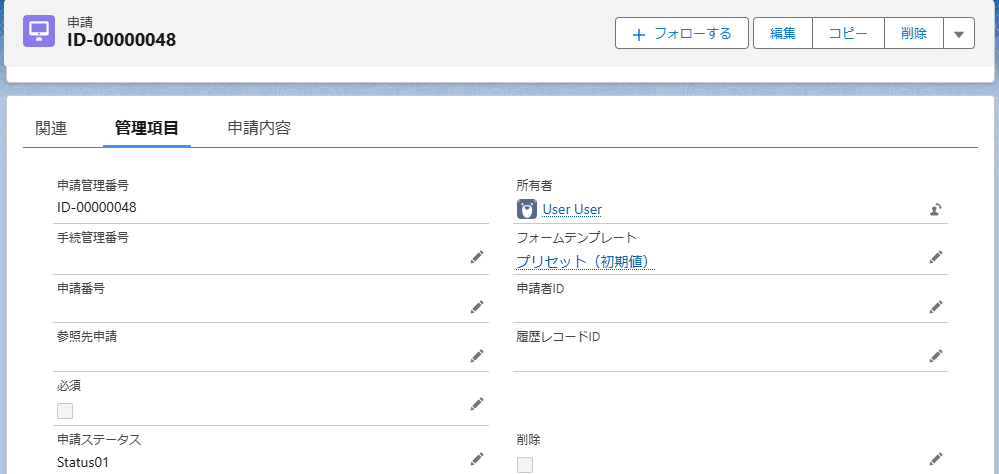The width and height of the screenshot is (999, 474).
Task: Edit the 申請番号 field via pencil icon
Action: pyautogui.click(x=477, y=306)
